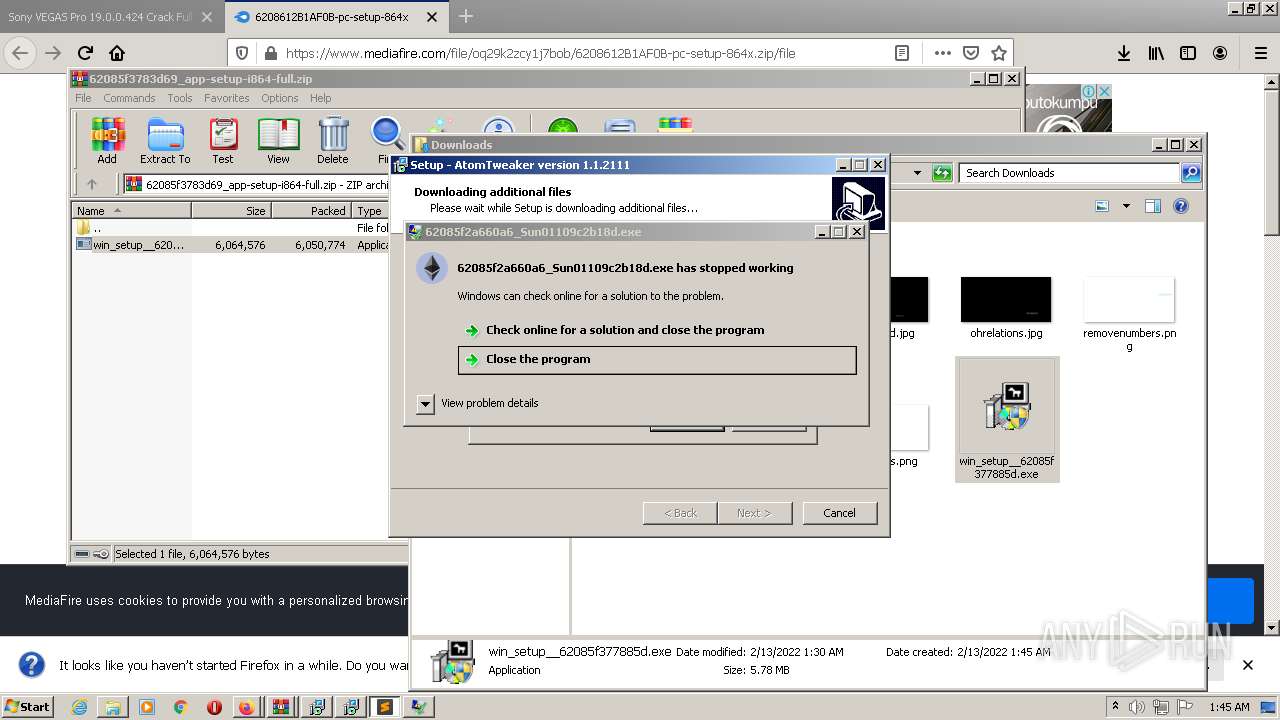Screen dimensions: 1280x720
Task: Close the outokumpu ad
Action: tap(1104, 91)
